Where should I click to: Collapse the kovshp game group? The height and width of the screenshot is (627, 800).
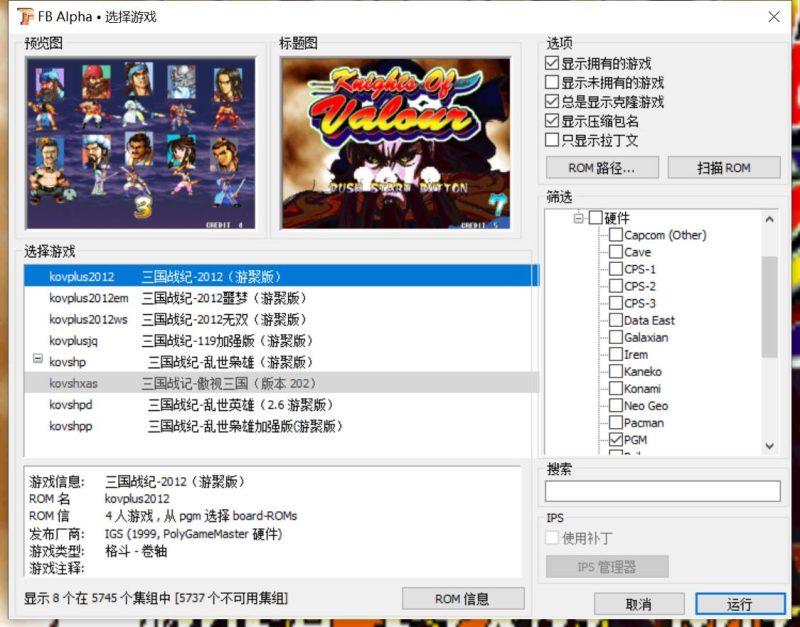point(38,359)
